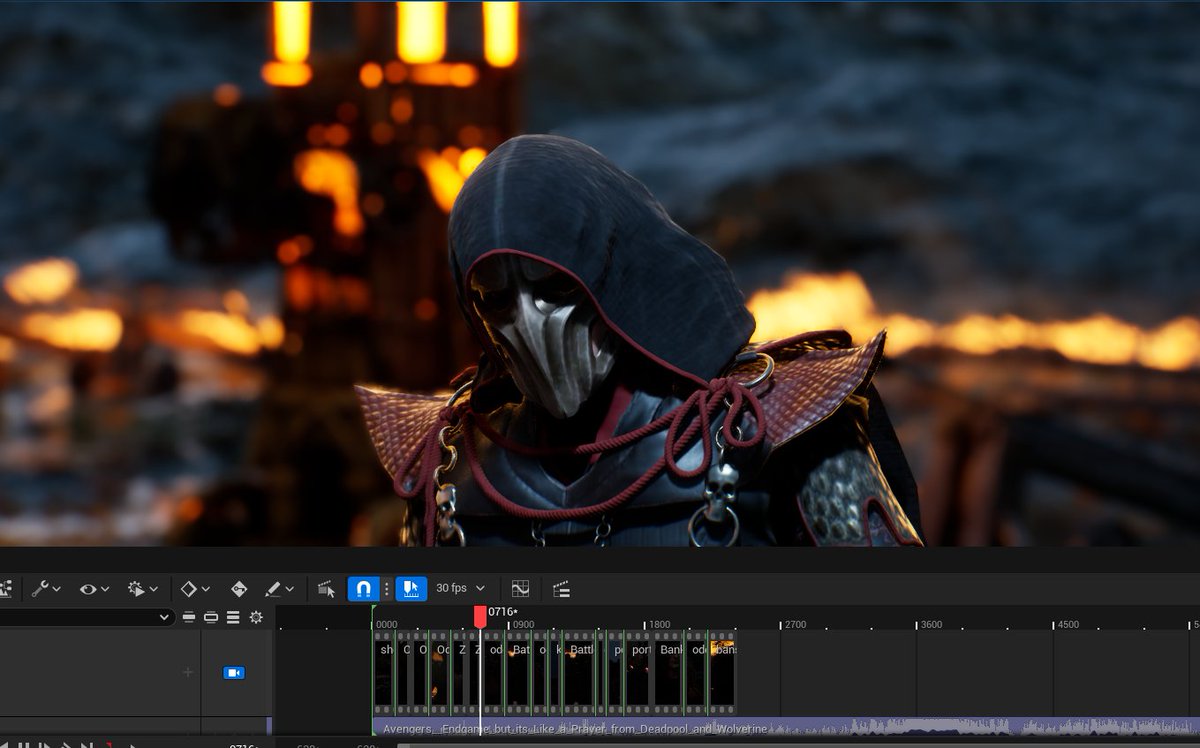The width and height of the screenshot is (1200, 748).
Task: Open the outliner settings gear
Action: pyautogui.click(x=256, y=618)
